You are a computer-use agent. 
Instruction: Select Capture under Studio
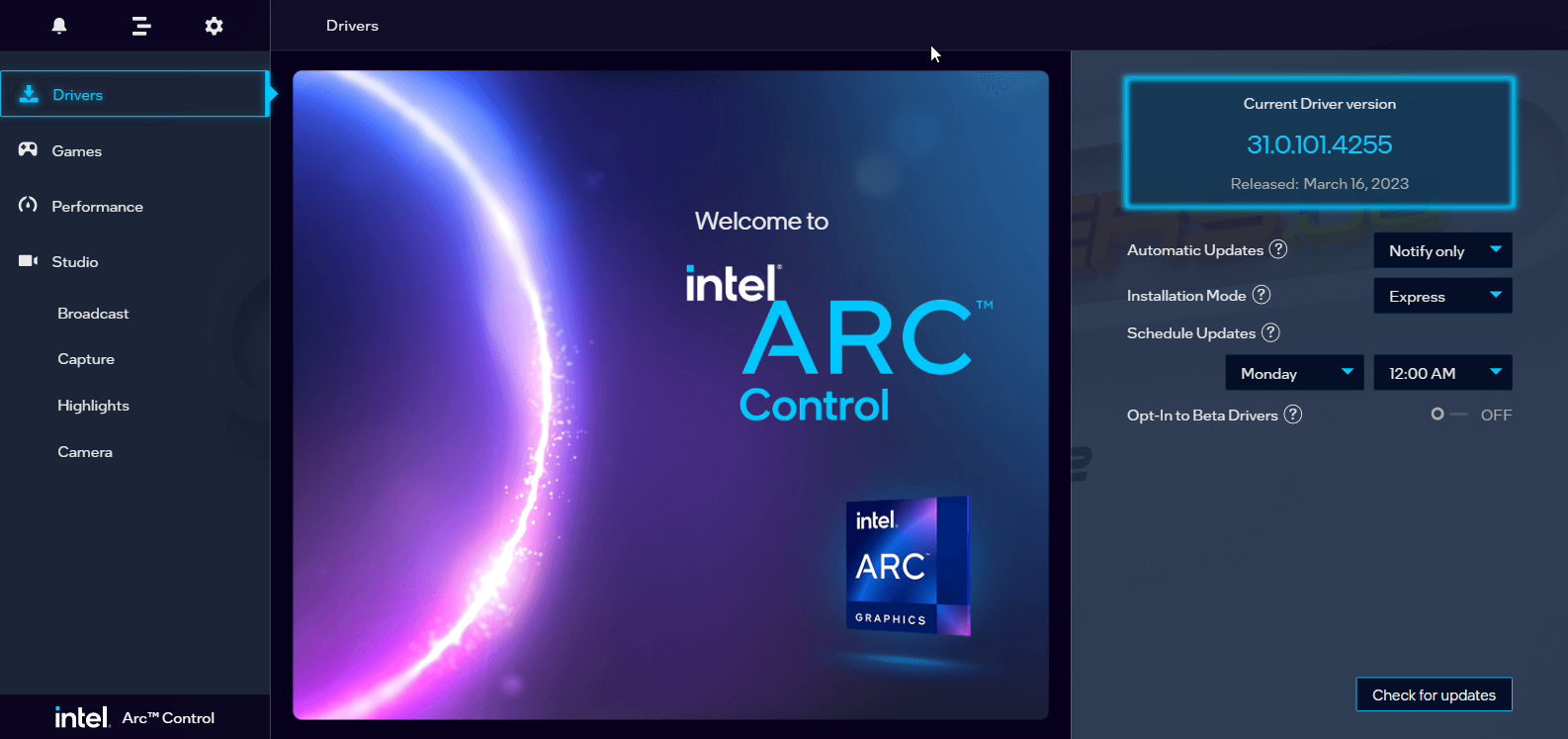[86, 359]
